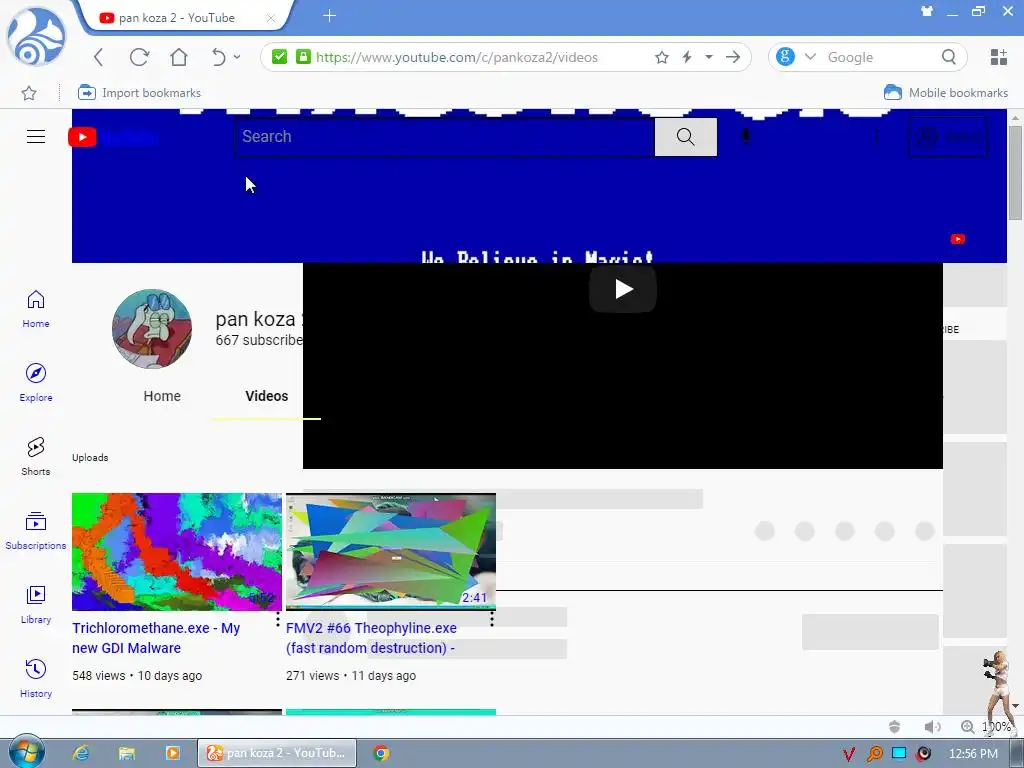Open YouTube sidebar Explore
The image size is (1024, 768).
click(36, 383)
